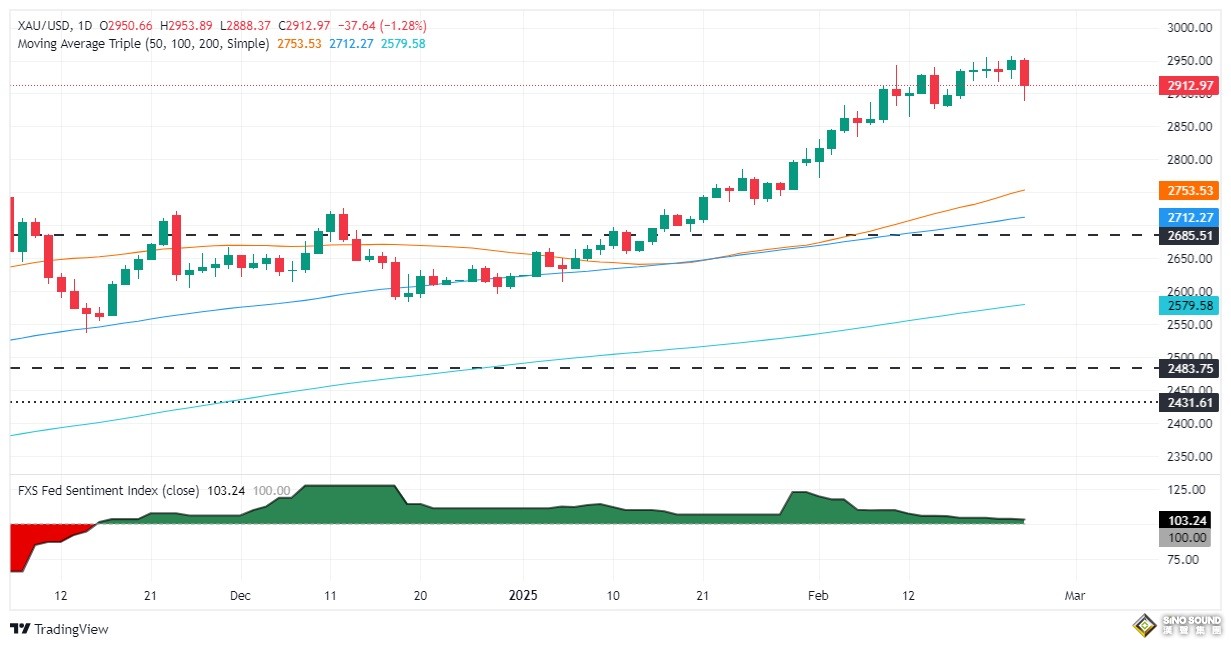The height and width of the screenshot is (647, 1231).
Task: Click the 2685.51 horizontal level label
Action: [x=1189, y=236]
